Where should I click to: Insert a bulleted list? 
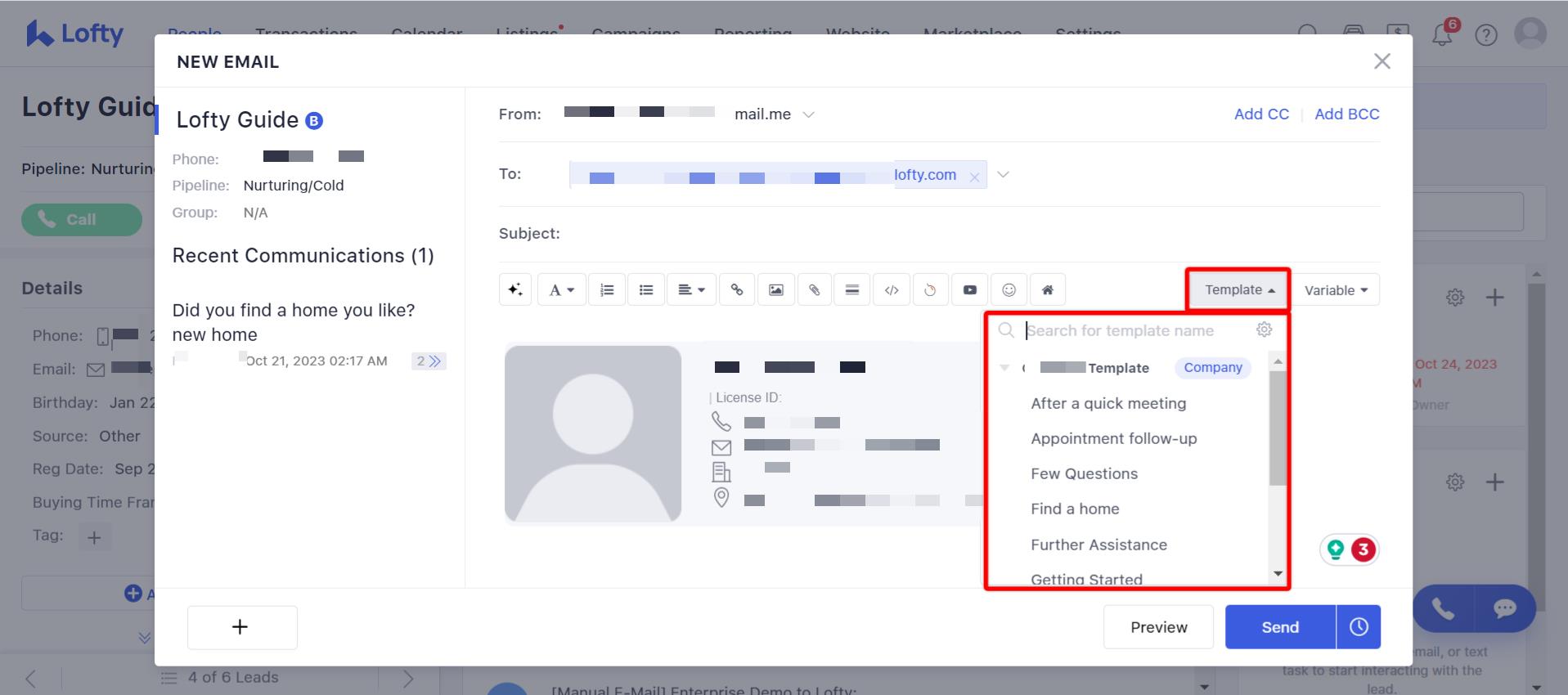pyautogui.click(x=646, y=289)
